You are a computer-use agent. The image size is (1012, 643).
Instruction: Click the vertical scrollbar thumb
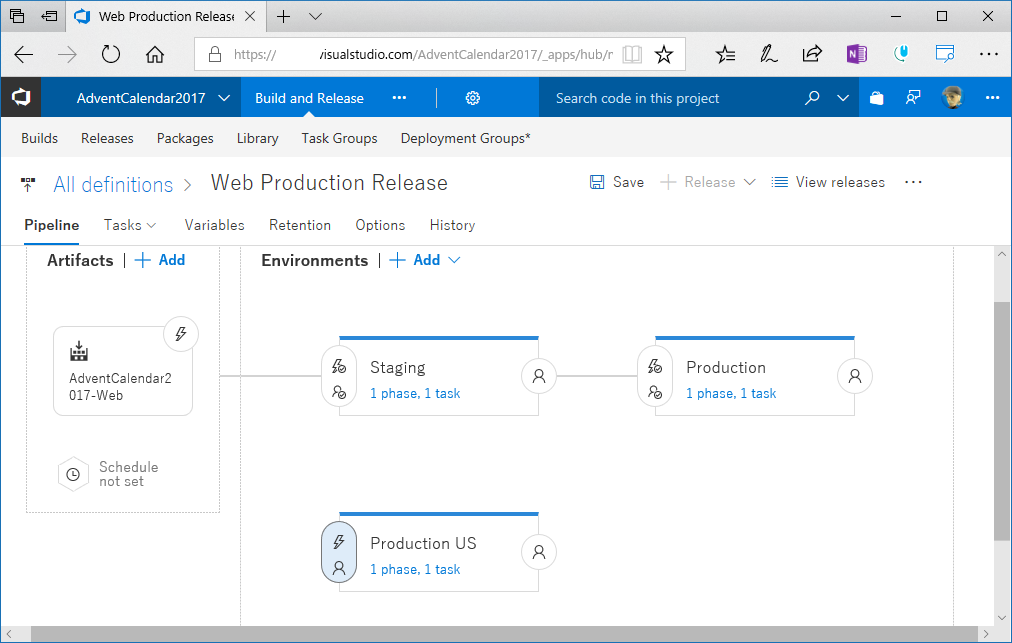[x=1001, y=421]
